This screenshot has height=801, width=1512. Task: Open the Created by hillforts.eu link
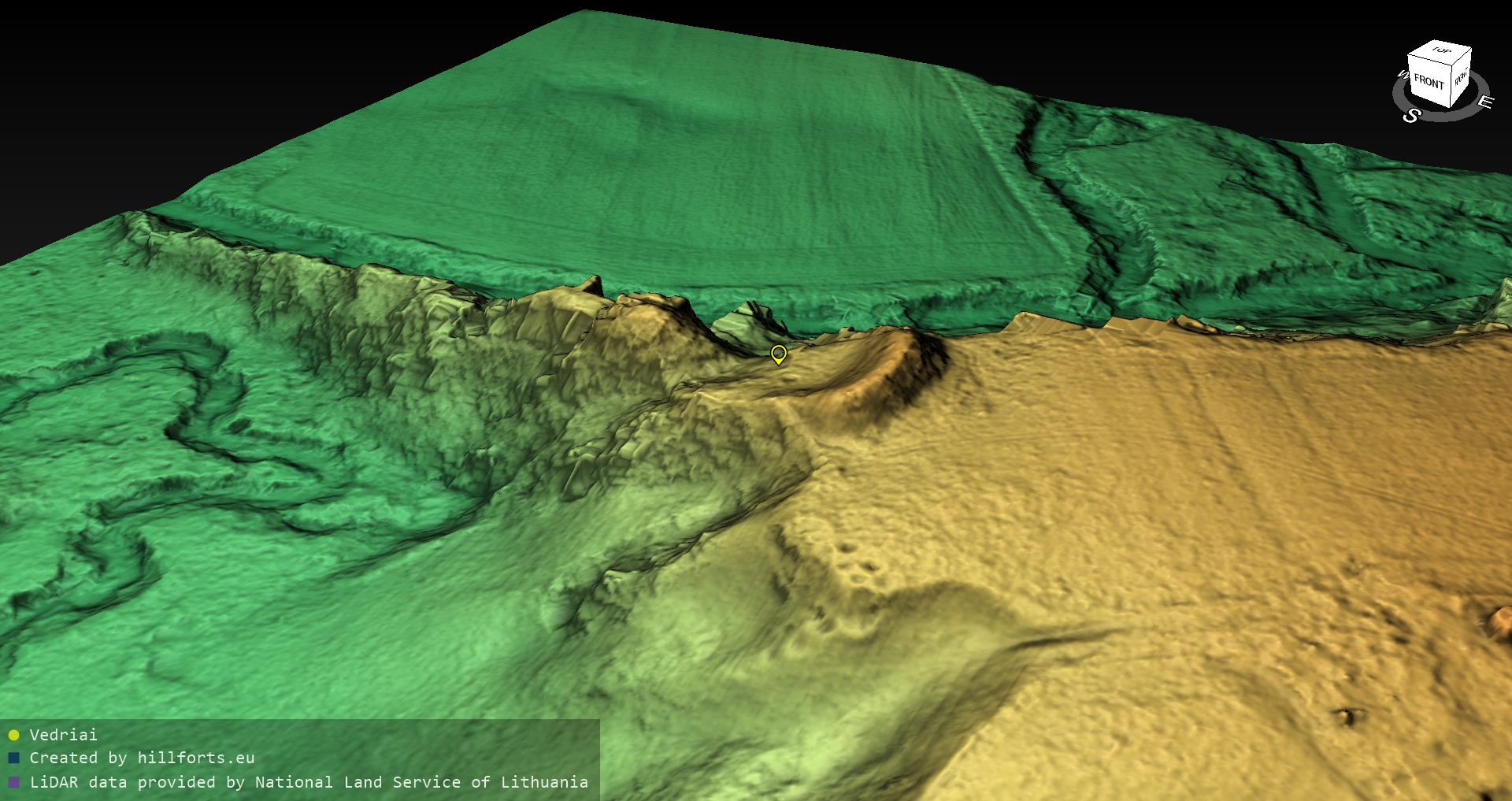pos(142,758)
